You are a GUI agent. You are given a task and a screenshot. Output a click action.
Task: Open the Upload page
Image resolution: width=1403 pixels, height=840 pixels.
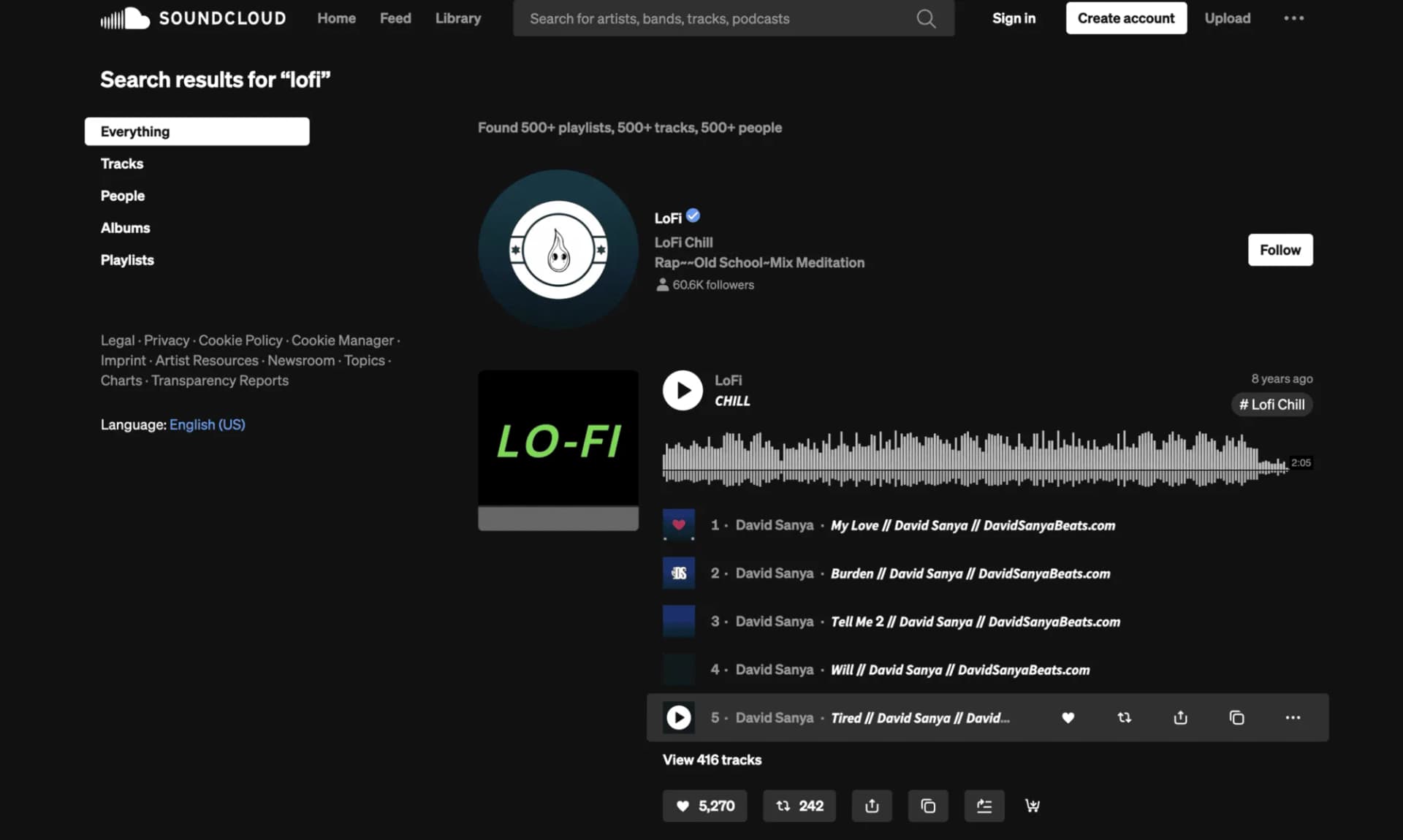pyautogui.click(x=1227, y=18)
